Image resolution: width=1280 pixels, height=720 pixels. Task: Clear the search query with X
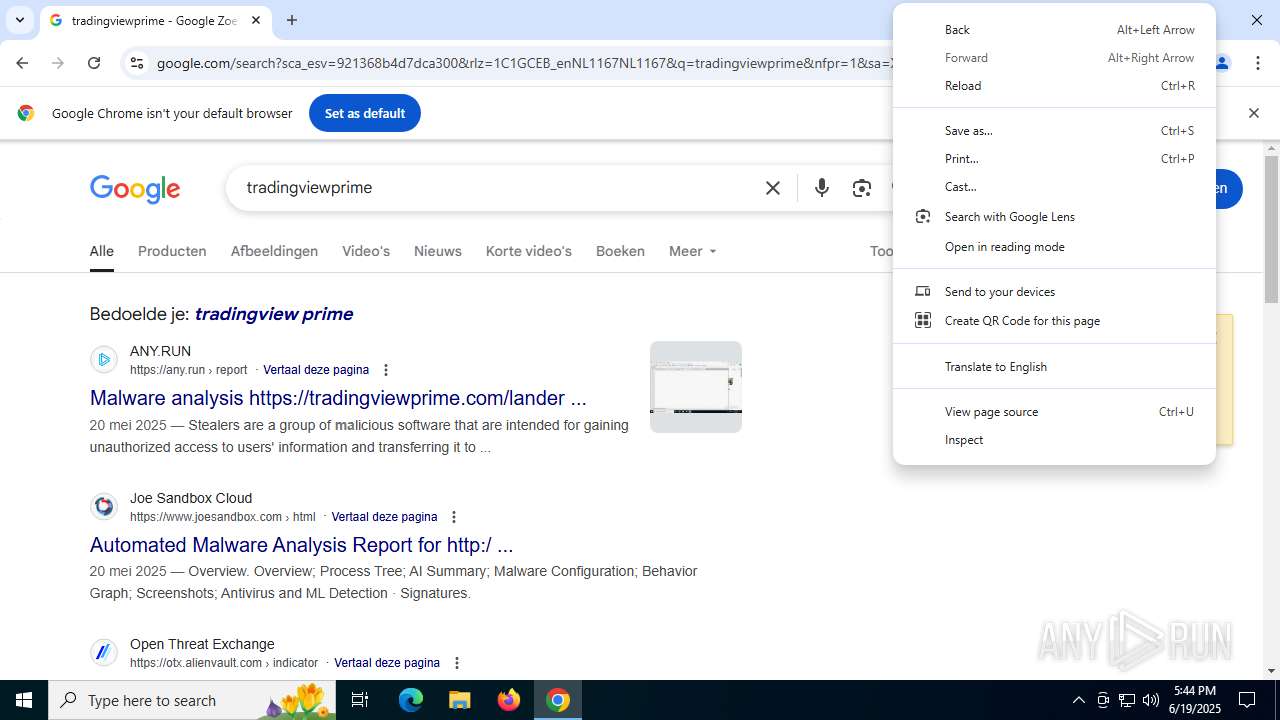[x=773, y=188]
